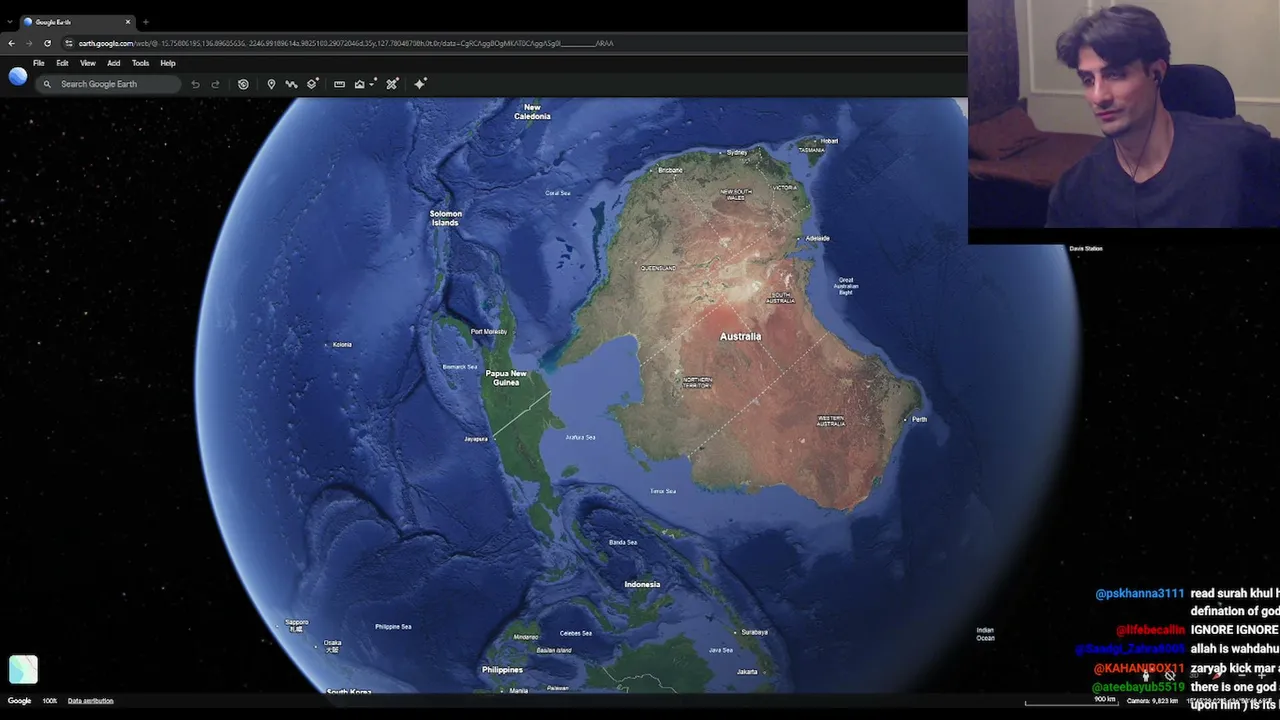Open the historical imagery clock tool

click(243, 84)
